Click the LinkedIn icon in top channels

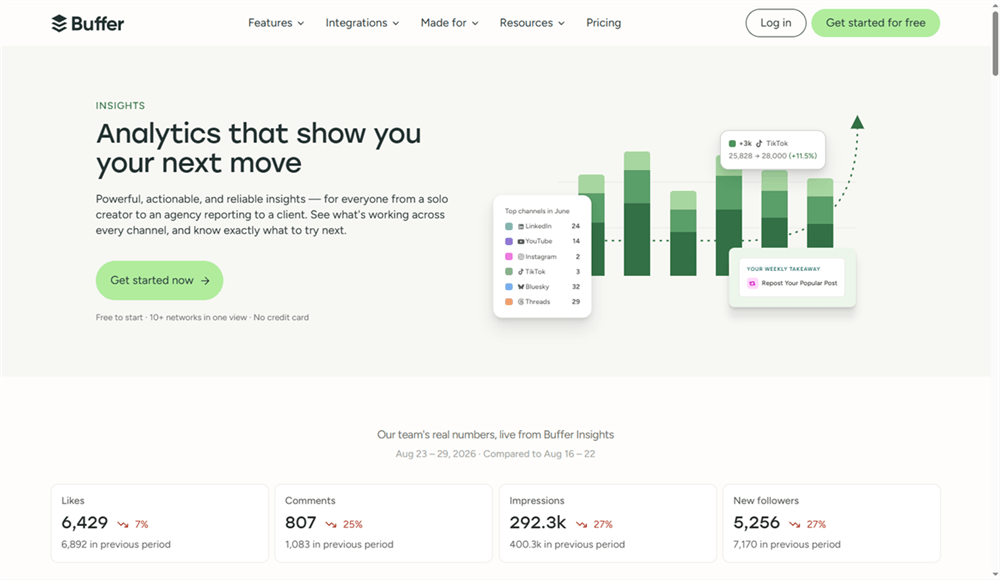click(521, 227)
